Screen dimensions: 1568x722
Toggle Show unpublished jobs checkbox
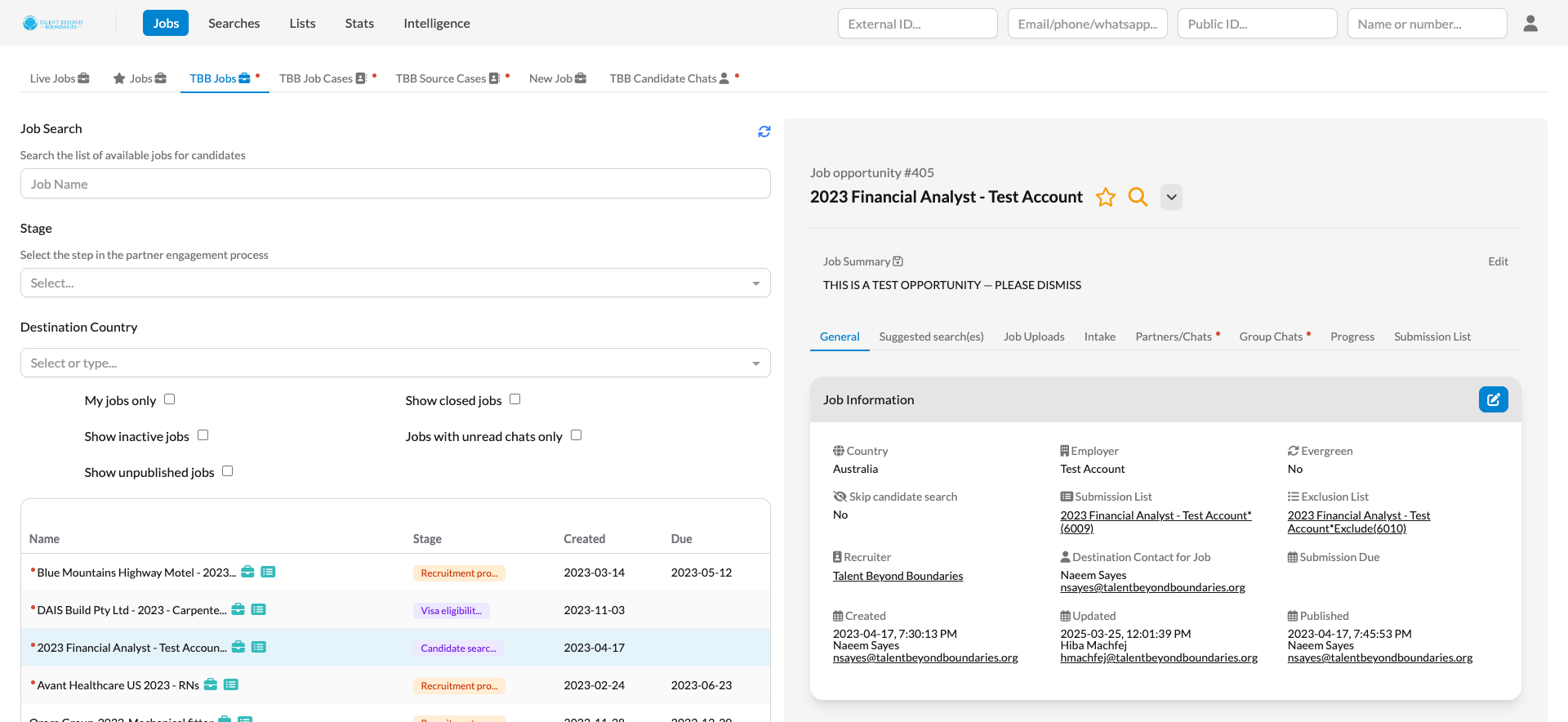[x=228, y=471]
